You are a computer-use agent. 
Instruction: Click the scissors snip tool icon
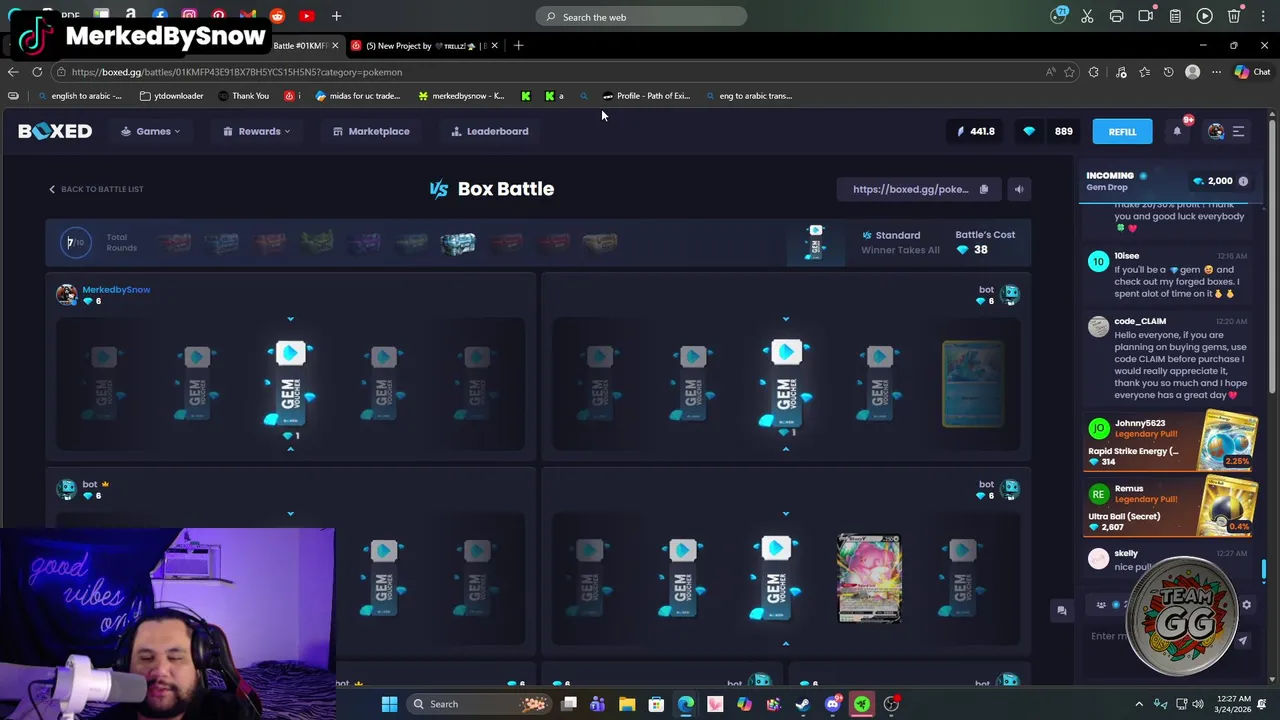point(1087,16)
